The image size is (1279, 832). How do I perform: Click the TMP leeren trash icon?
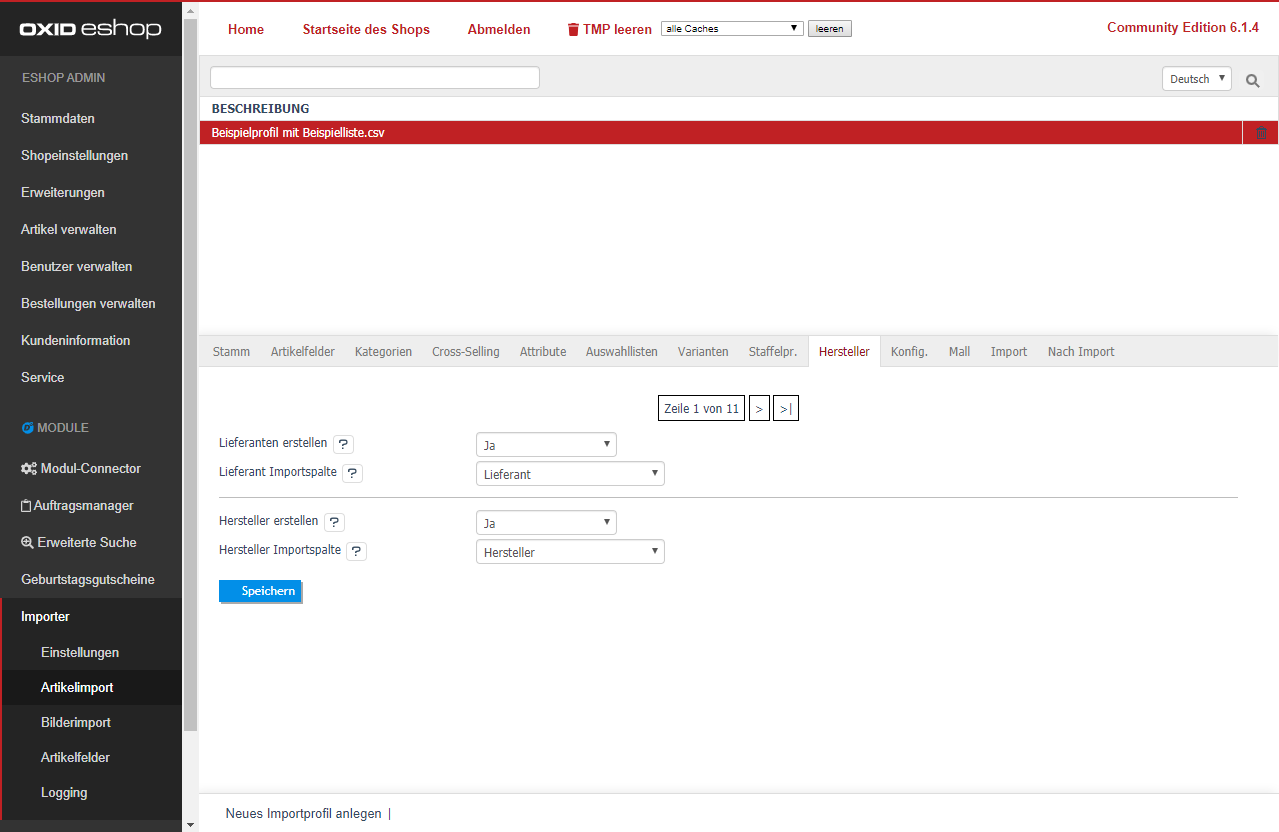[x=573, y=30]
